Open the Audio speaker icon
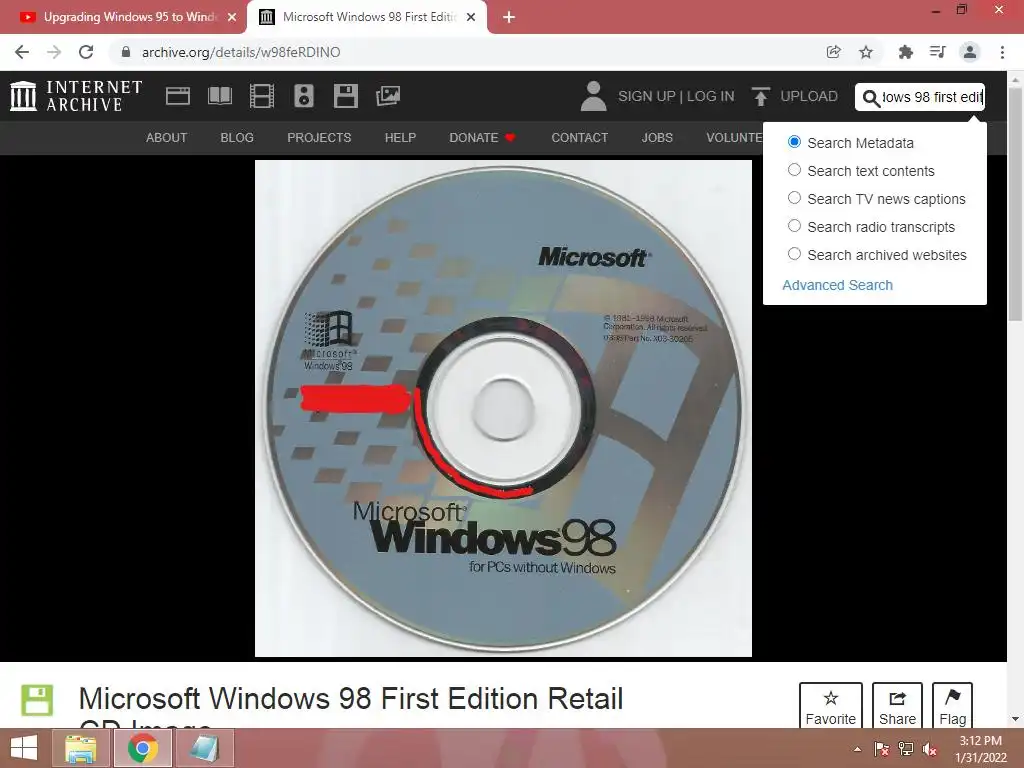The width and height of the screenshot is (1024, 768). pyautogui.click(x=304, y=96)
